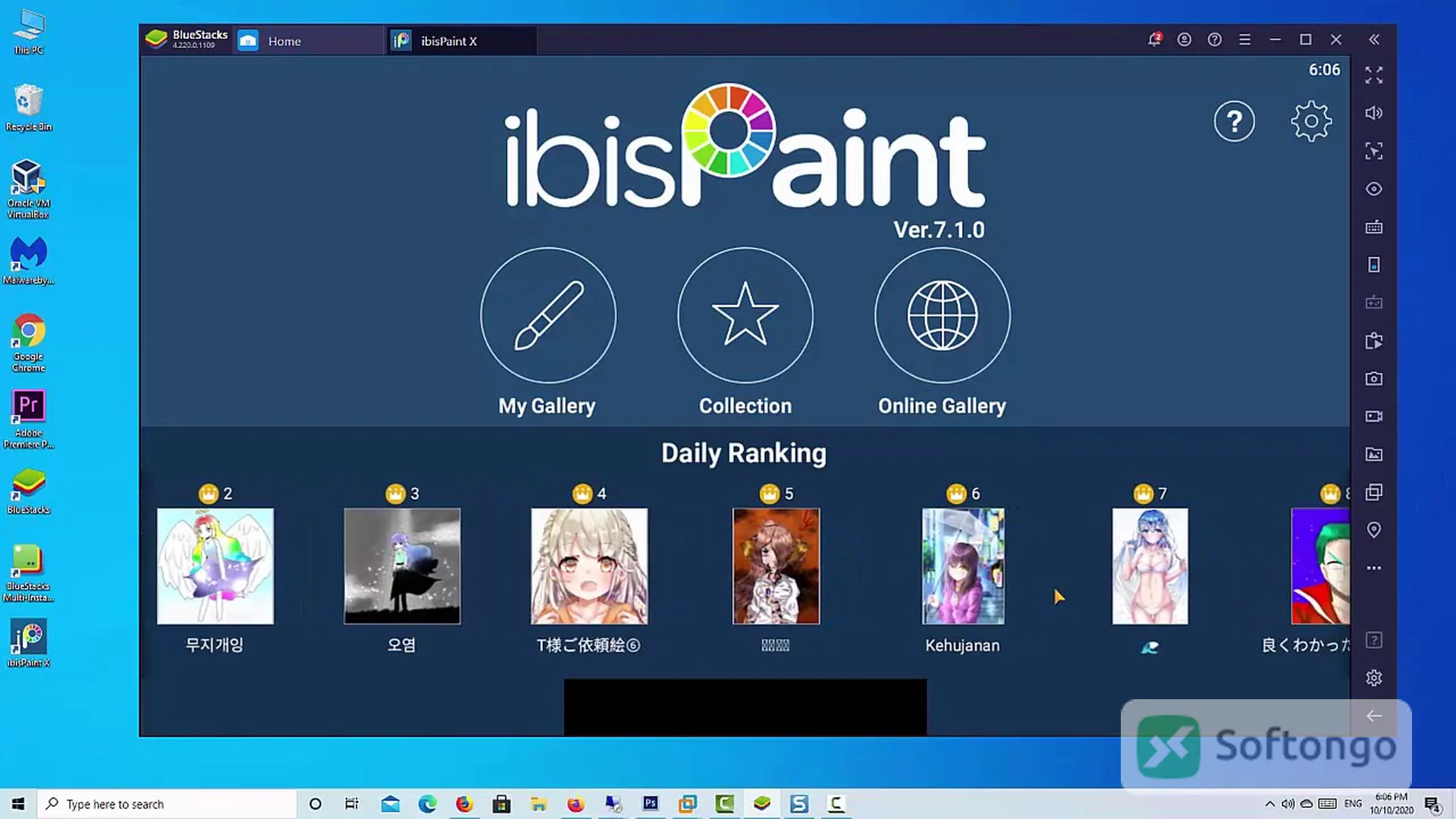Image resolution: width=1456 pixels, height=819 pixels.
Task: Open ibisPaint help question mark
Action: tap(1235, 121)
